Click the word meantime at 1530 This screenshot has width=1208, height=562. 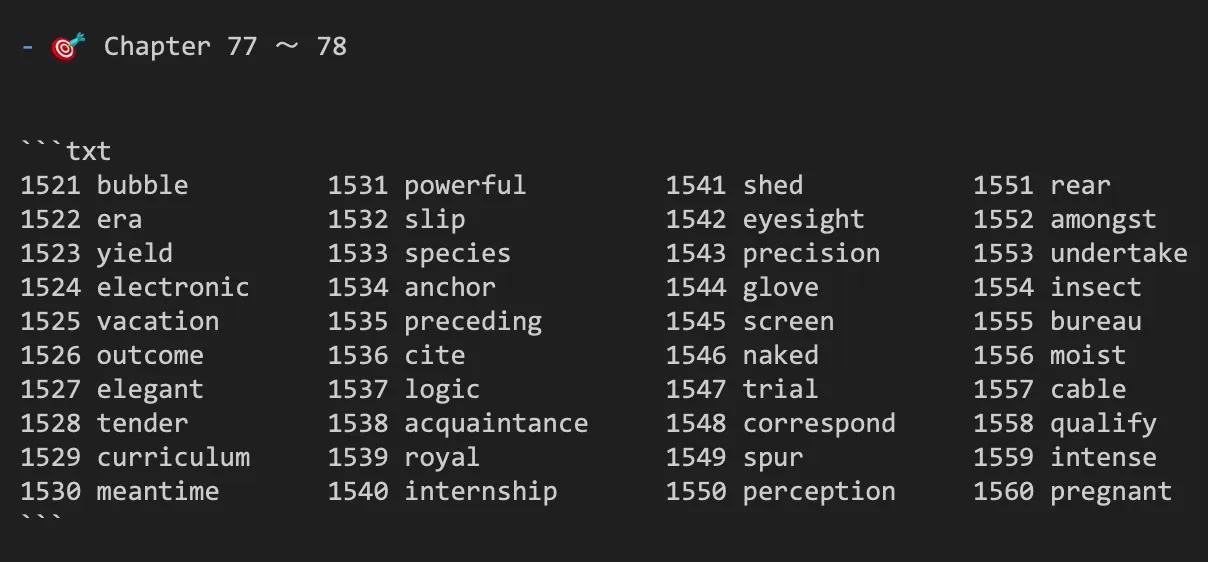[158, 491]
